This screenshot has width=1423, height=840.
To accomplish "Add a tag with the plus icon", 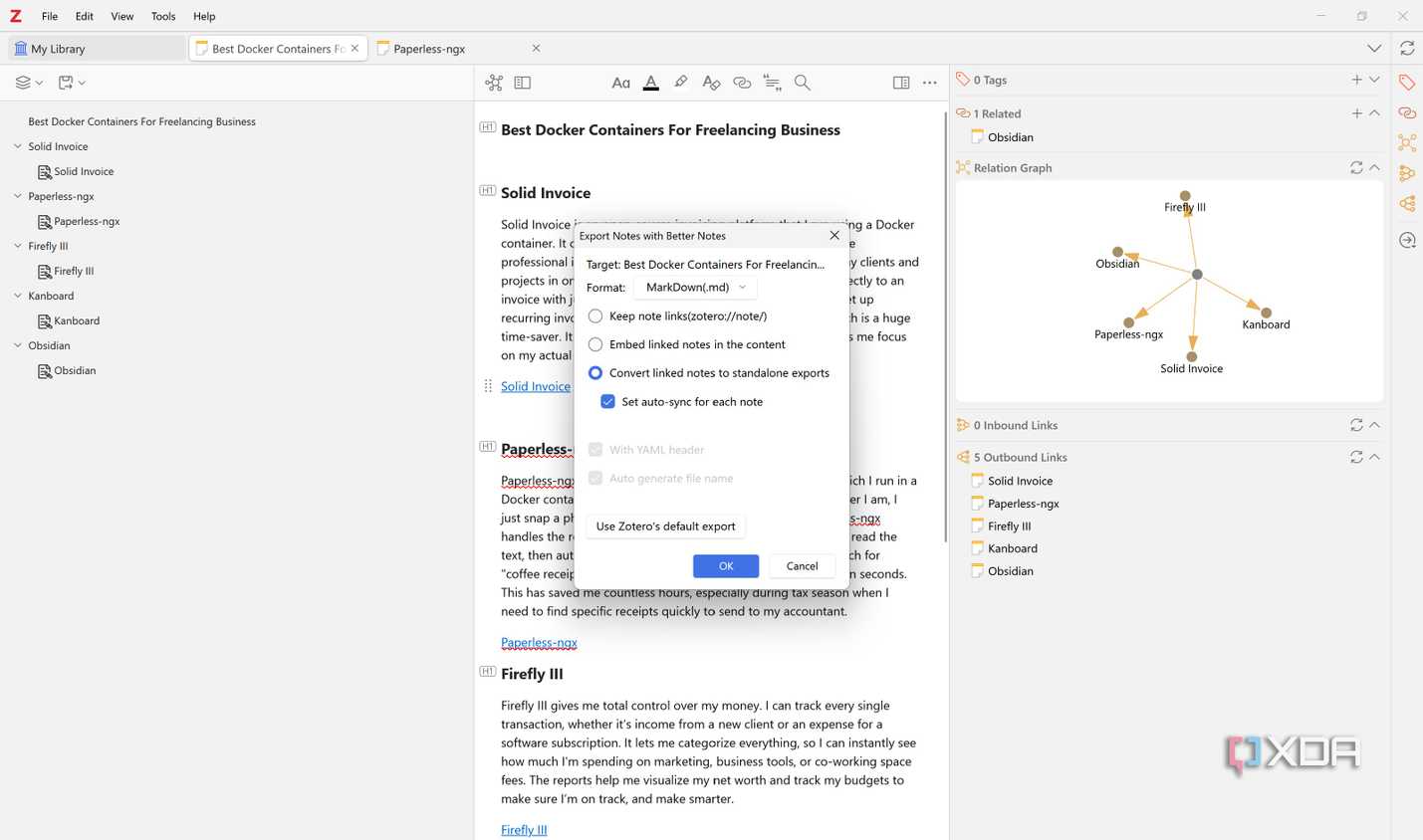I will tap(1356, 80).
